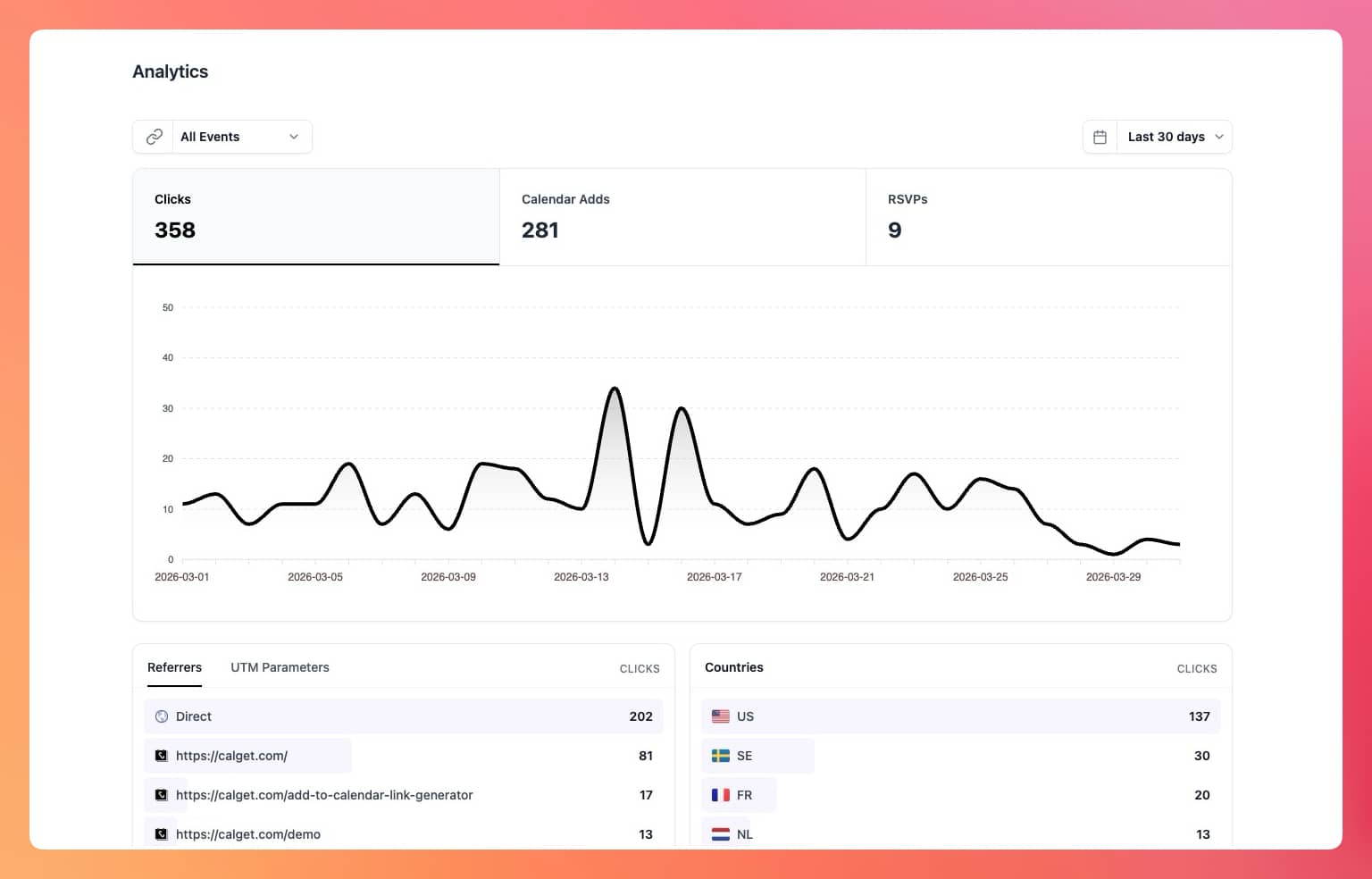Screen dimensions: 1372x879
Task: Click the Direct referrer row
Action: [x=403, y=716]
